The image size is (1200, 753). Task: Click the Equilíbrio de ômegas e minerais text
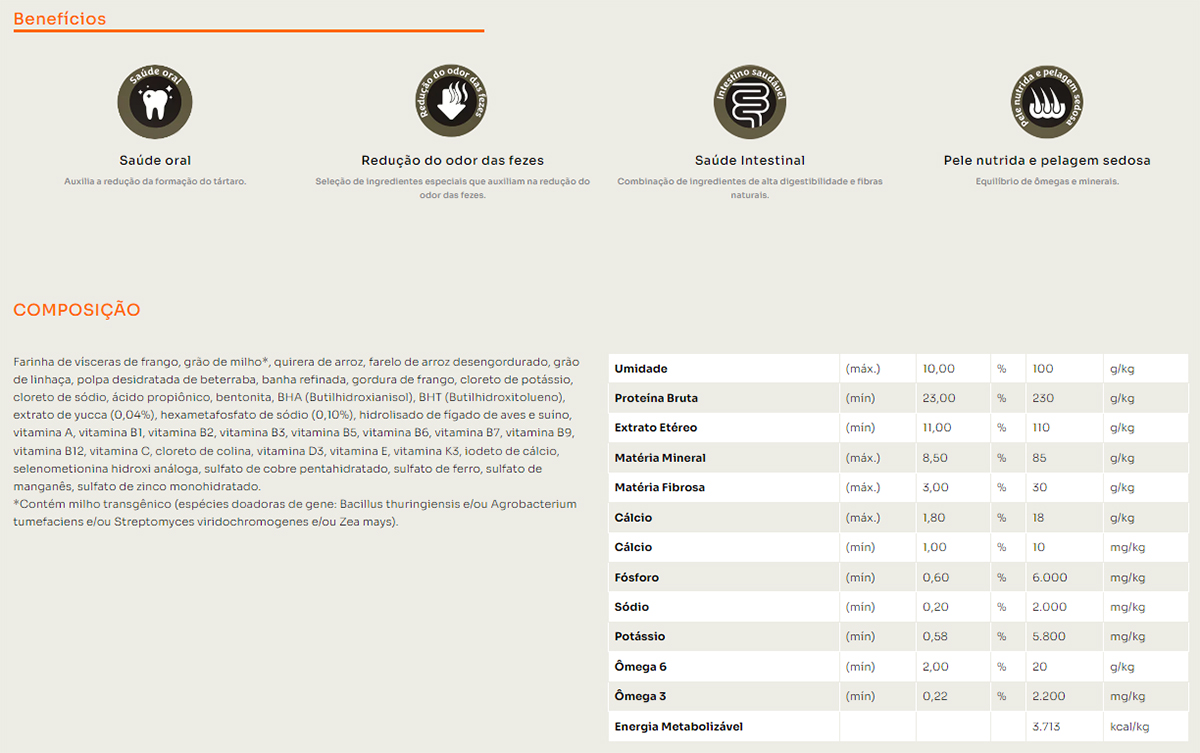(x=1047, y=181)
